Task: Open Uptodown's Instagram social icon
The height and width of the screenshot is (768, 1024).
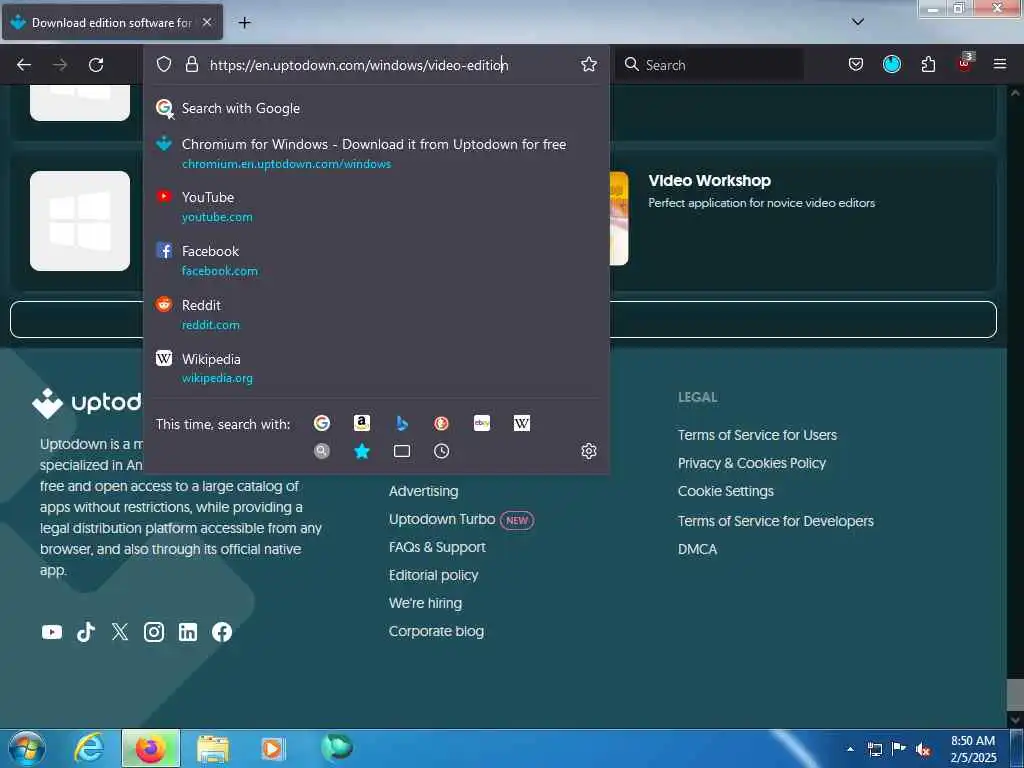Action: [x=153, y=632]
